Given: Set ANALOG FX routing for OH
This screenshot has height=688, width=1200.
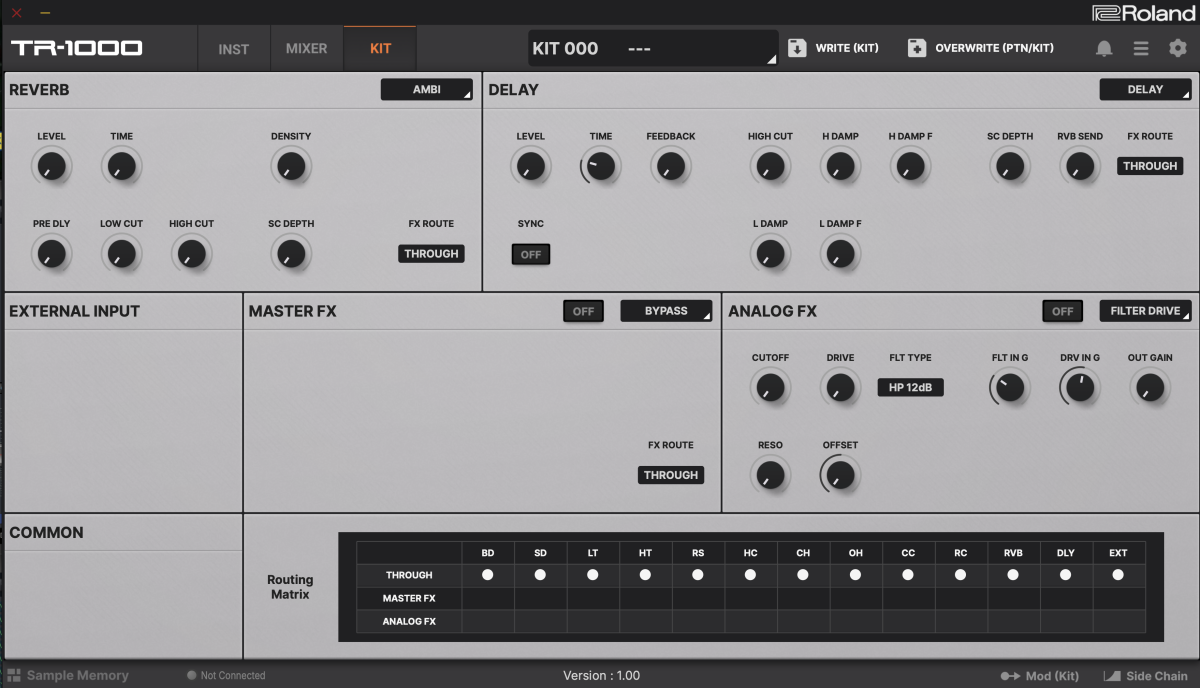Looking at the screenshot, I should (x=855, y=621).
